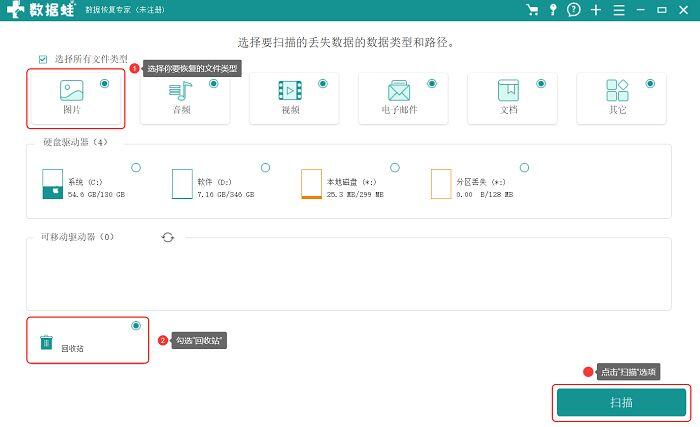Viewport: 700px width, 427px height.
Task: Click the key registration icon
Action: click(x=553, y=10)
